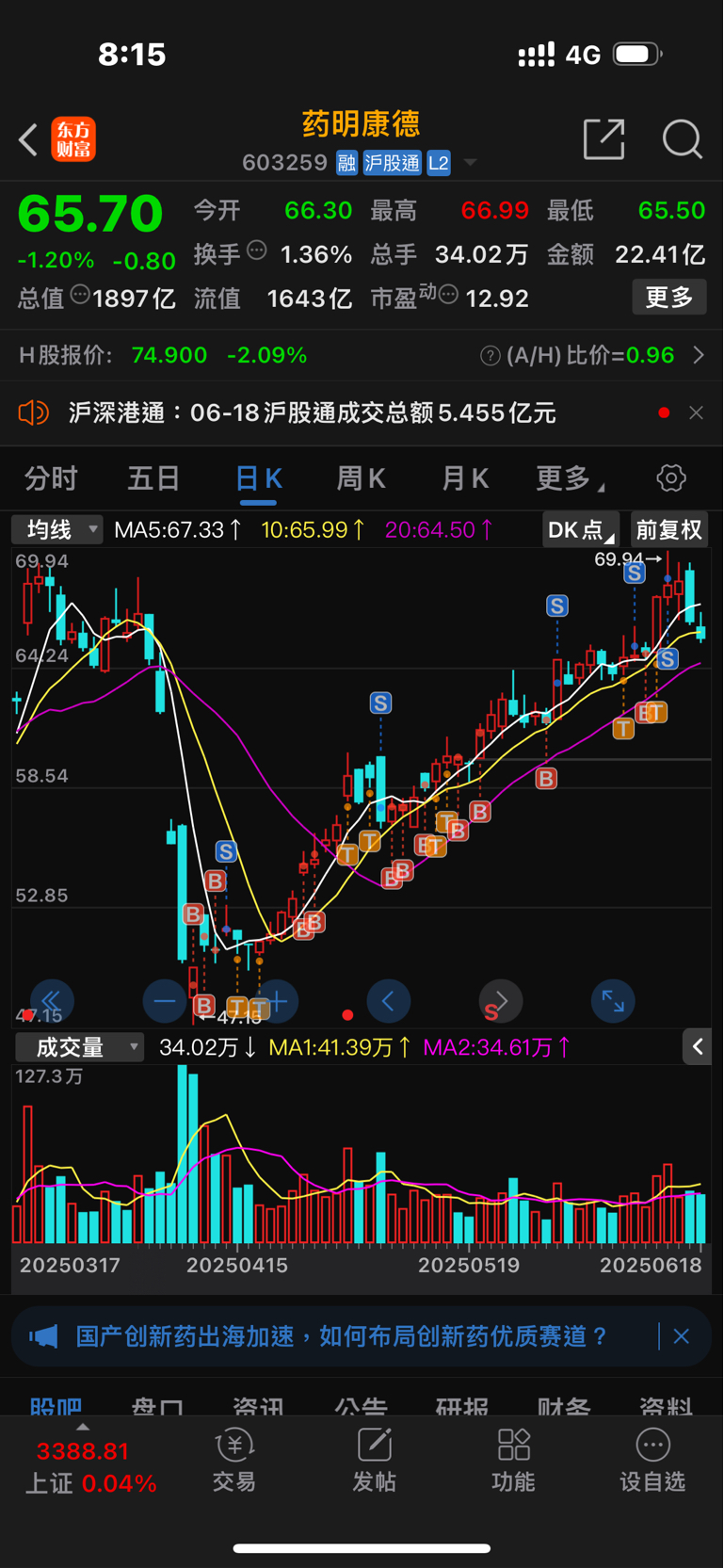Tap the 沪股通 badge
Screen dimensions: 724x1568
[x=392, y=163]
